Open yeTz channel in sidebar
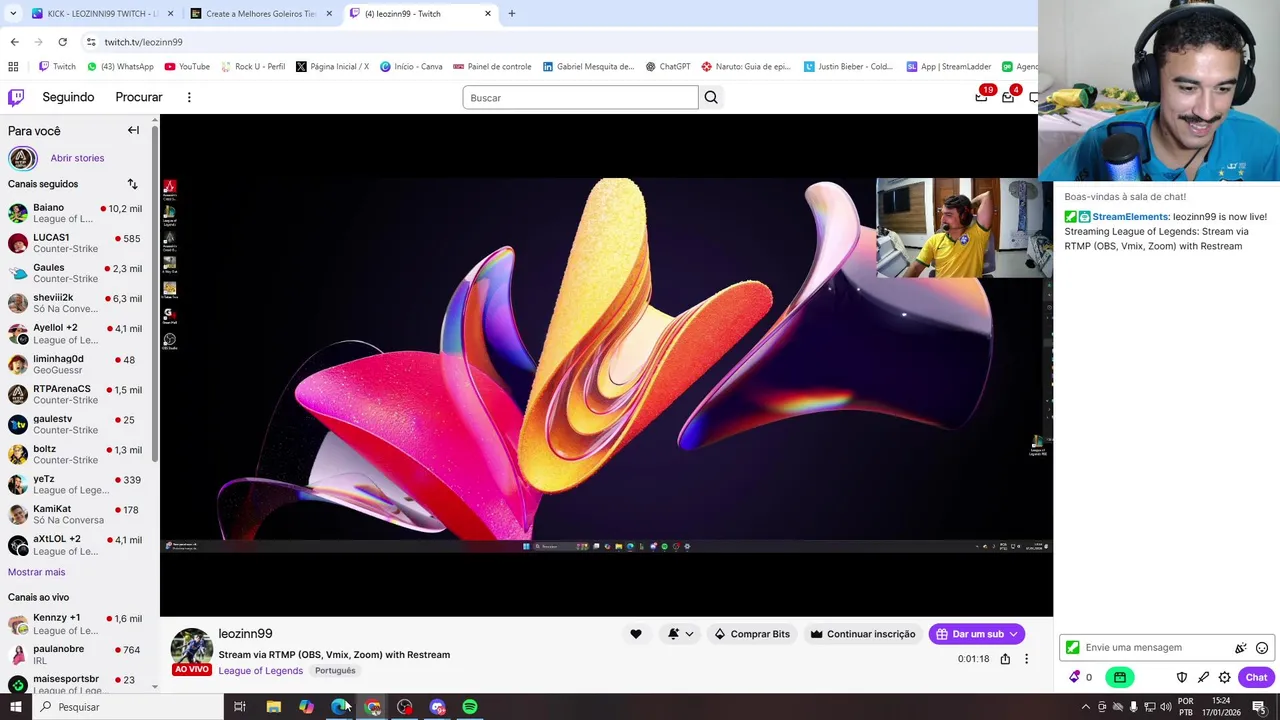Image resolution: width=1280 pixels, height=720 pixels. click(x=75, y=484)
